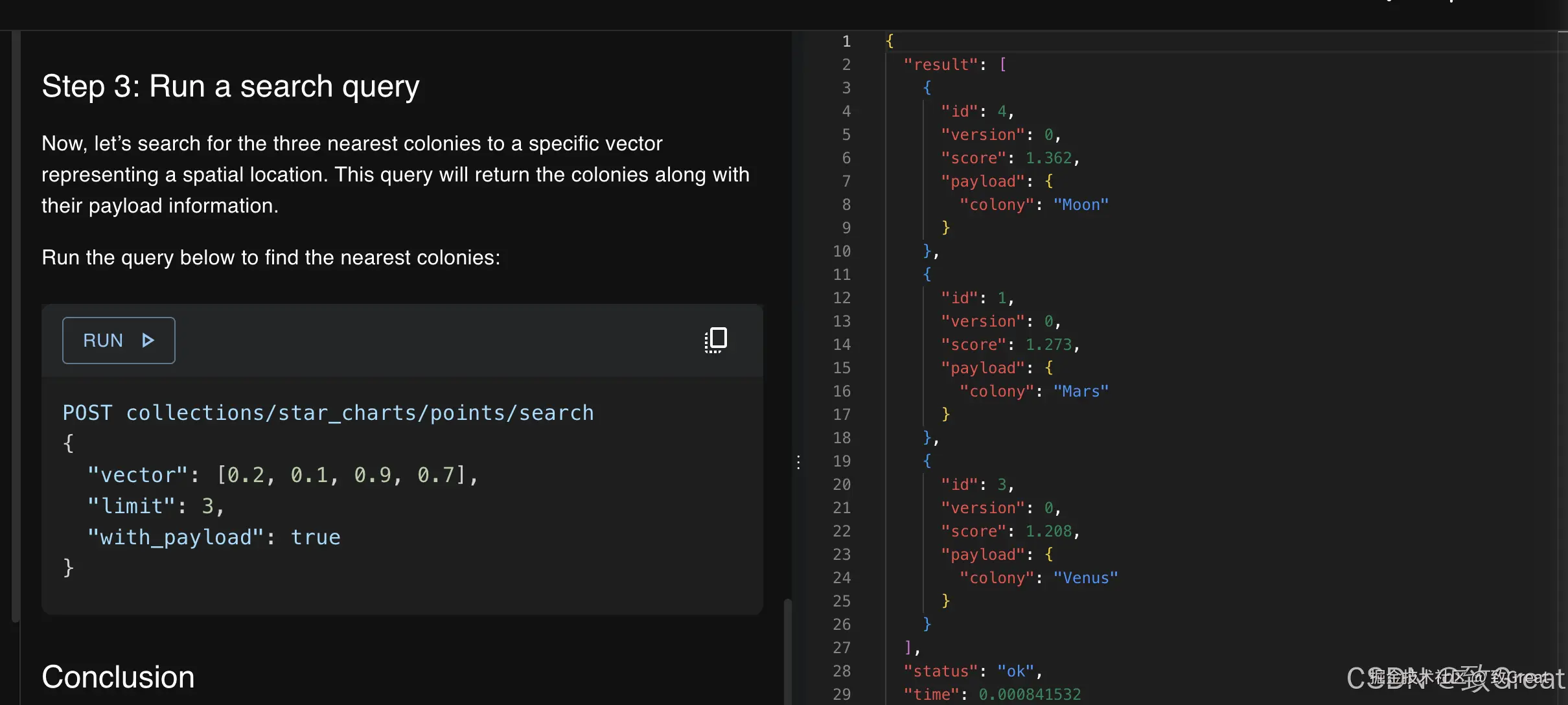The height and width of the screenshot is (705, 1568).
Task: Click line number 19 in the gutter
Action: [842, 461]
